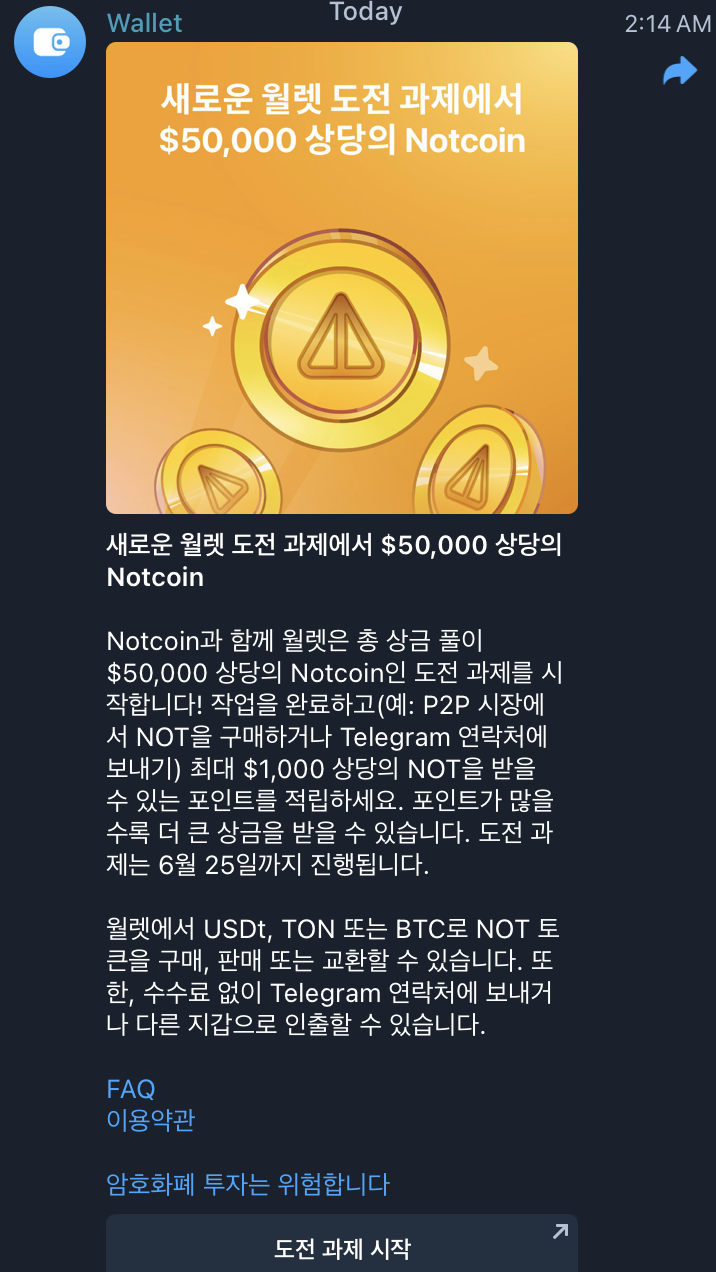Tap the paragraph ending with 6월 25일까지 진행됩니다
Image resolution: width=716 pixels, height=1272 pixels.
[335, 753]
